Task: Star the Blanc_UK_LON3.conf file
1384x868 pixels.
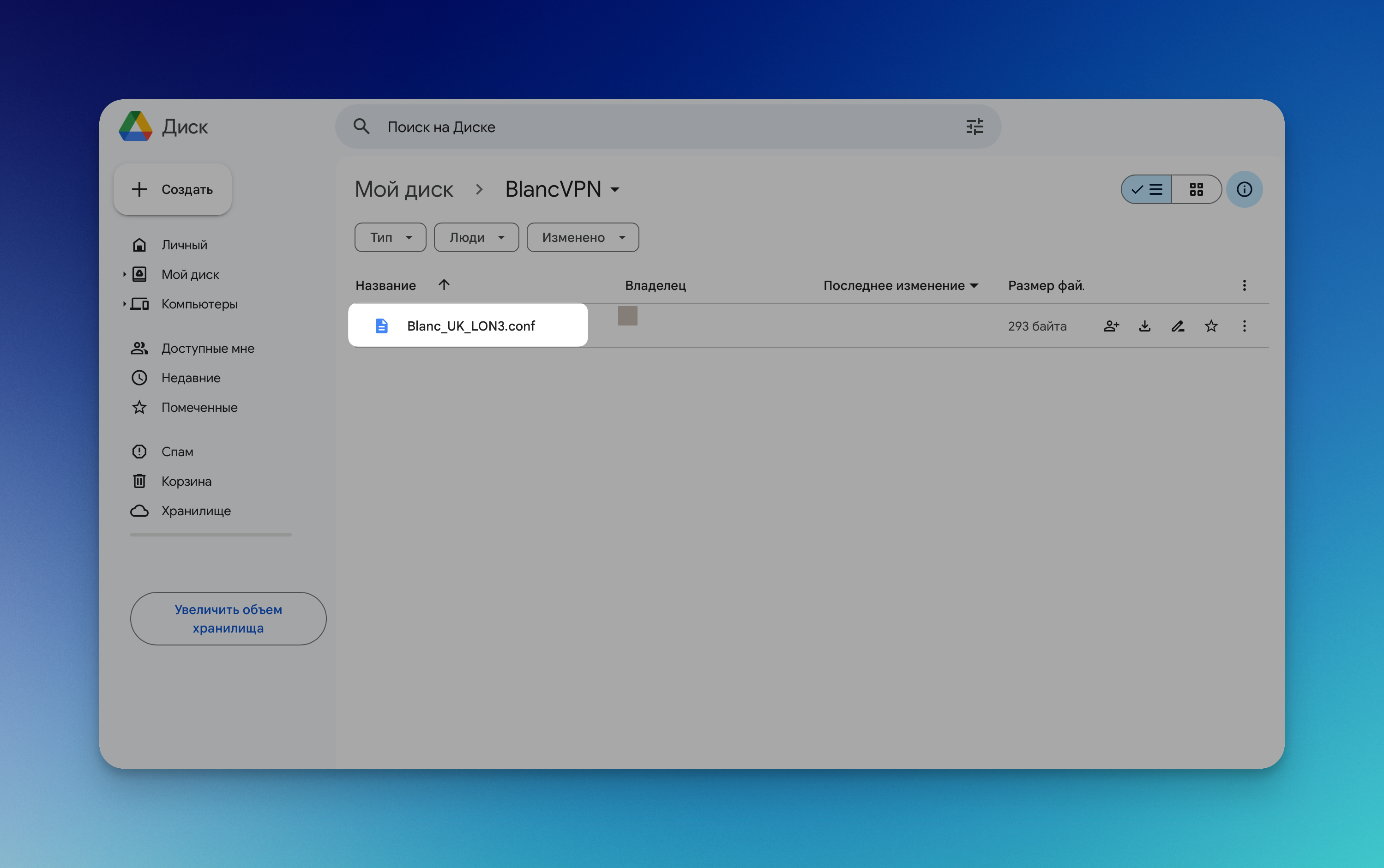Action: pos(1211,326)
